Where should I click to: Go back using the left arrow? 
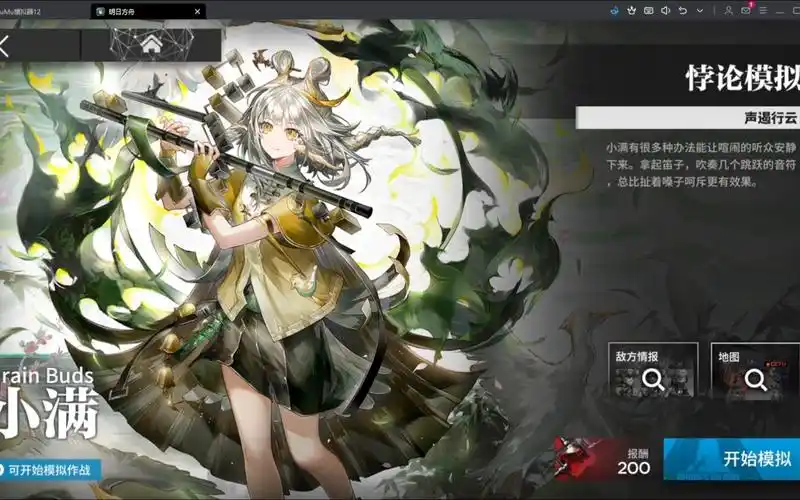coord(5,46)
